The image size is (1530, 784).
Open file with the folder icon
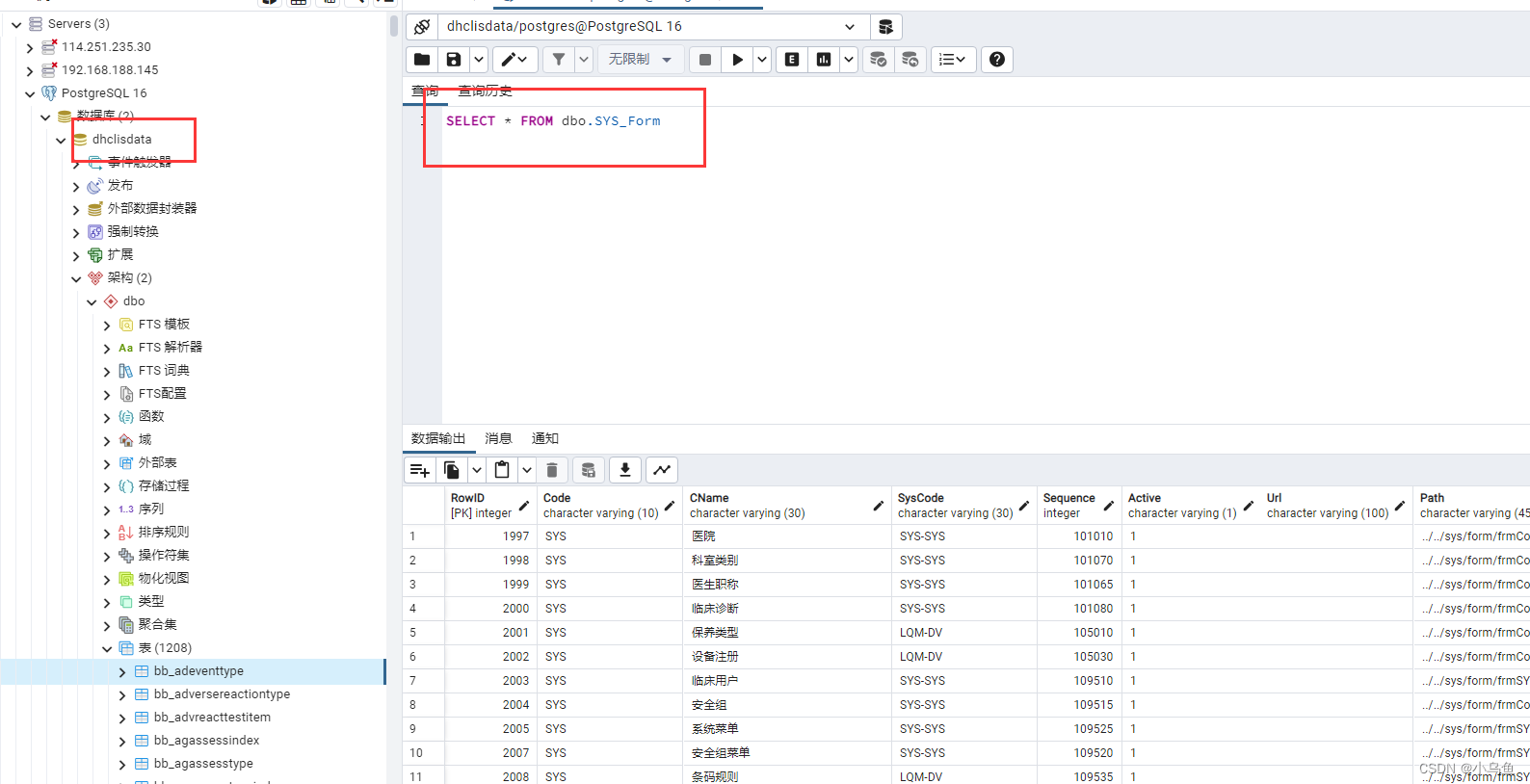422,60
